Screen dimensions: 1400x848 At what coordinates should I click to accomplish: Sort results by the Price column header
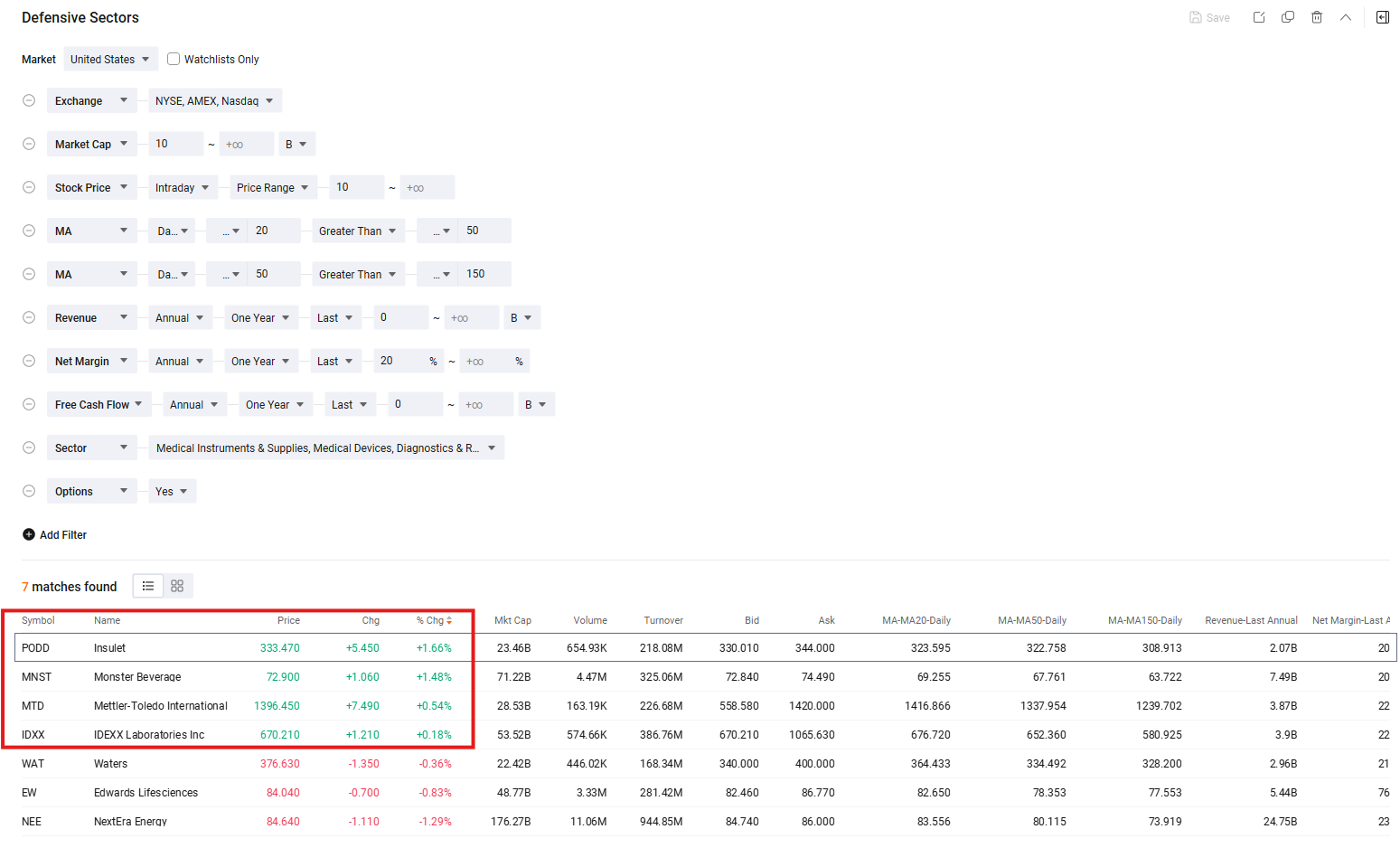[x=288, y=620]
